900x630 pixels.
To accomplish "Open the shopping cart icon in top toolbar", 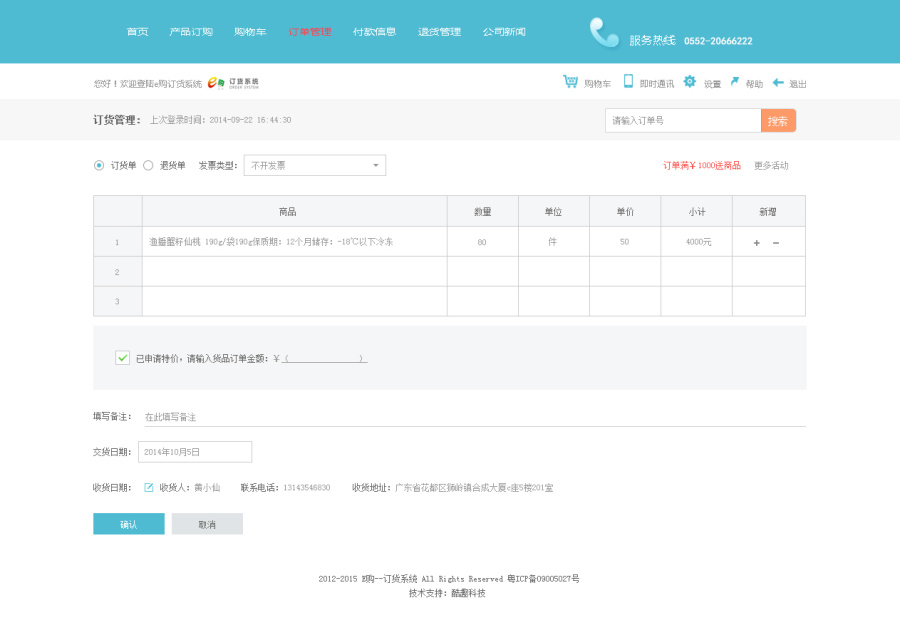I will [571, 82].
